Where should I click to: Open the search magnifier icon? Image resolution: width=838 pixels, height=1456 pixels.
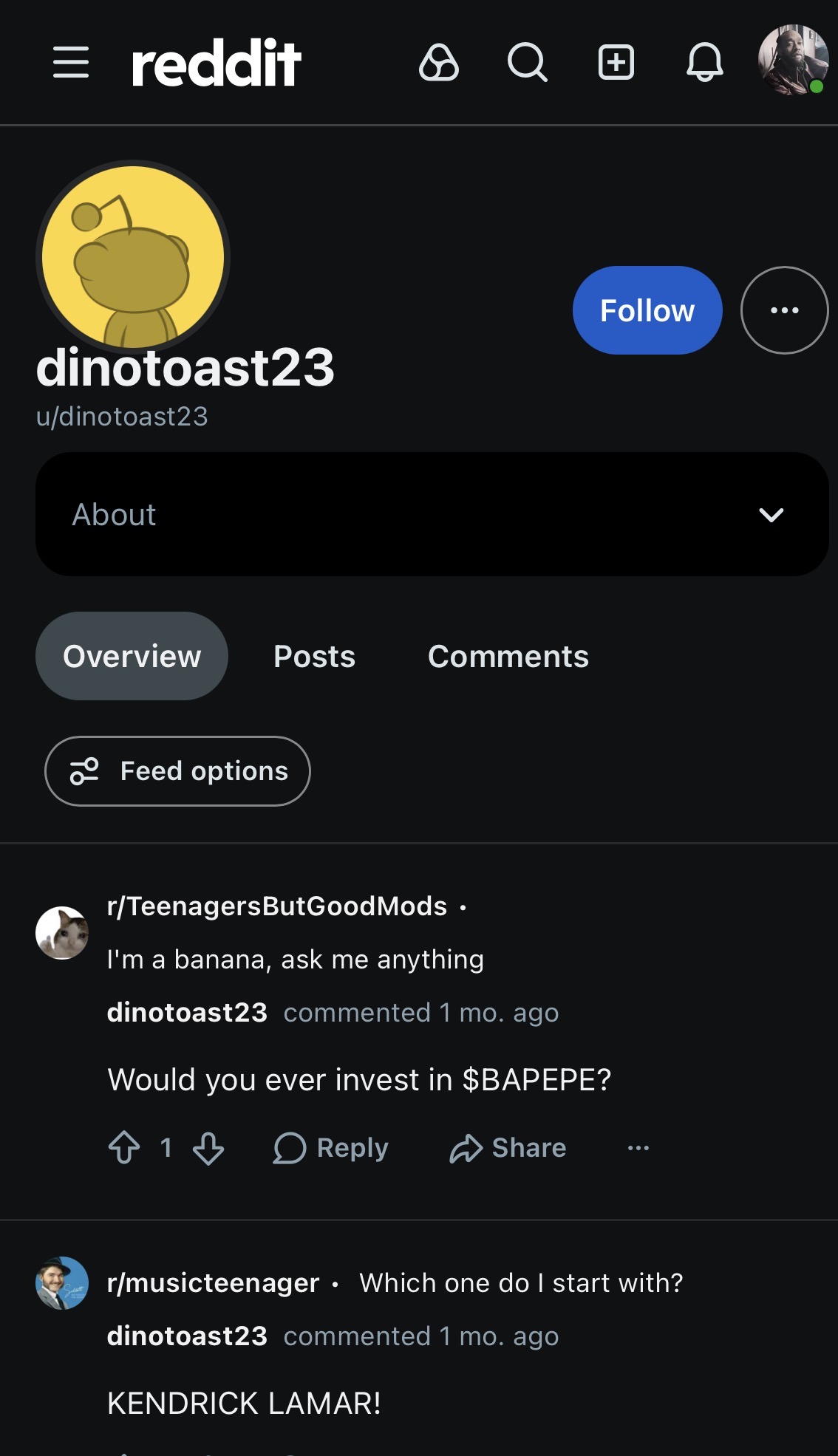coord(527,62)
